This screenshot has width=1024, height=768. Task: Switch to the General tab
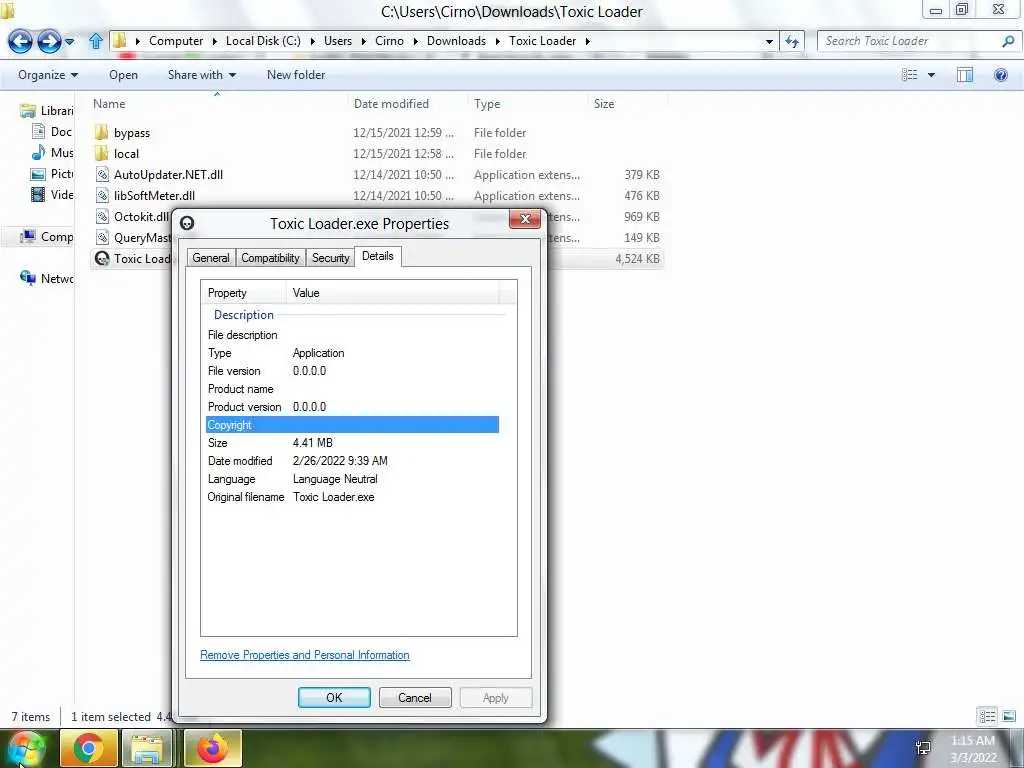pos(211,258)
